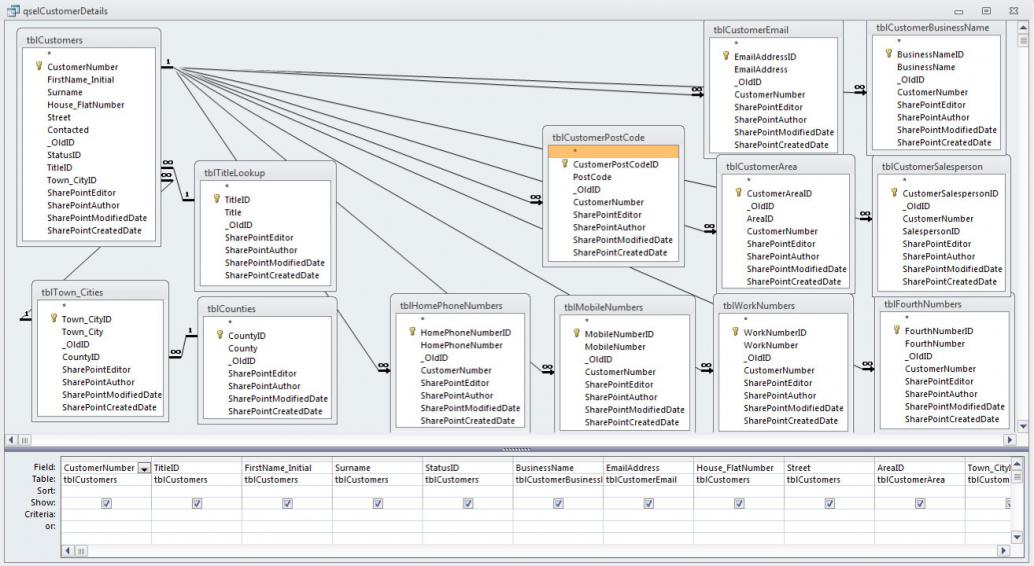Toggle Show checkbox for EmailAddress column

[x=648, y=503]
